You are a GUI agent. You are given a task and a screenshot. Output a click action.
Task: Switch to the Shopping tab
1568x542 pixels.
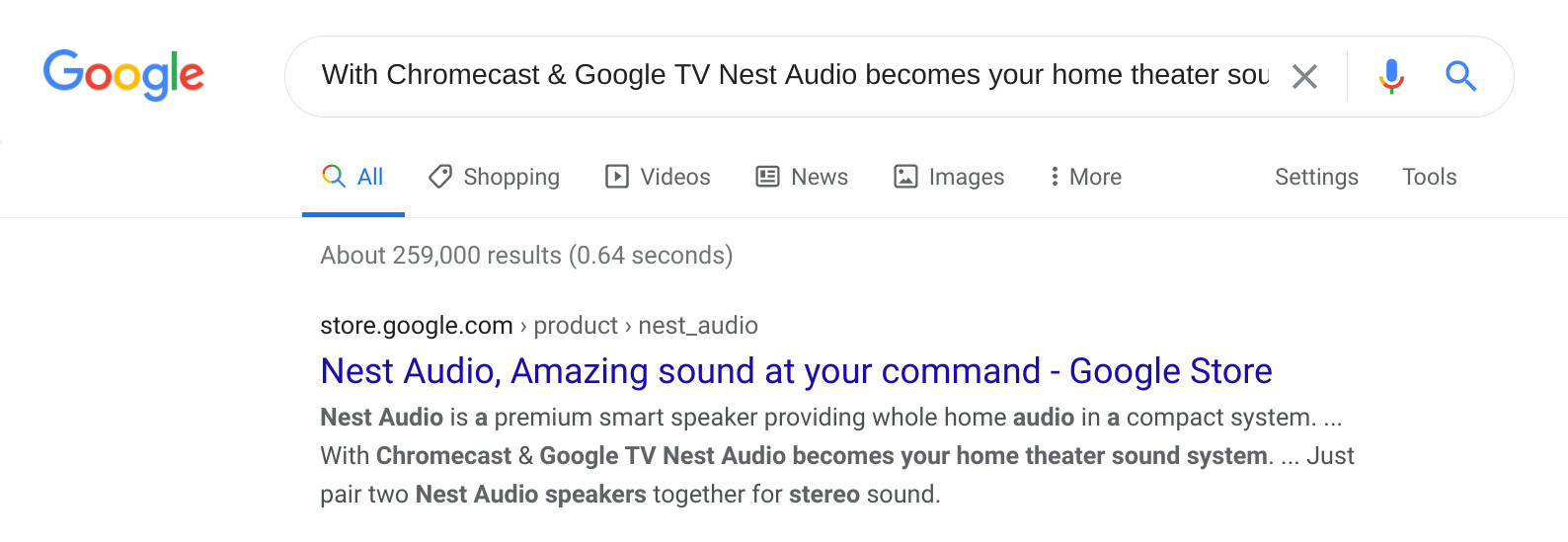510,177
